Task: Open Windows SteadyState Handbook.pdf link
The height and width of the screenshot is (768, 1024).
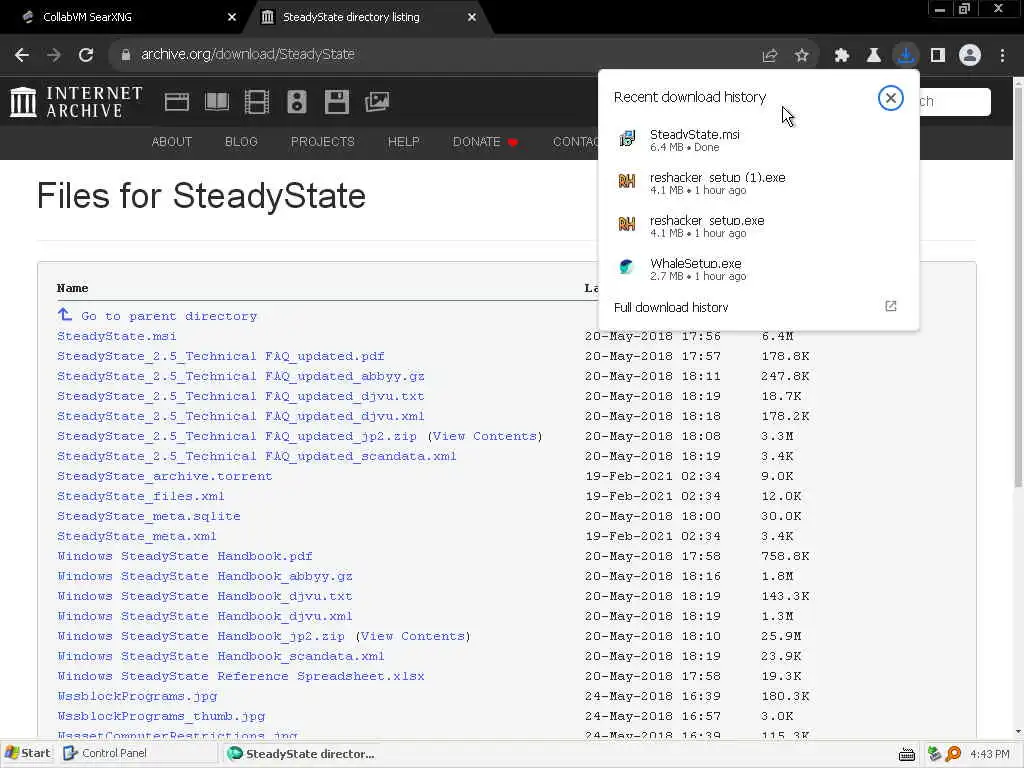Action: point(185,556)
